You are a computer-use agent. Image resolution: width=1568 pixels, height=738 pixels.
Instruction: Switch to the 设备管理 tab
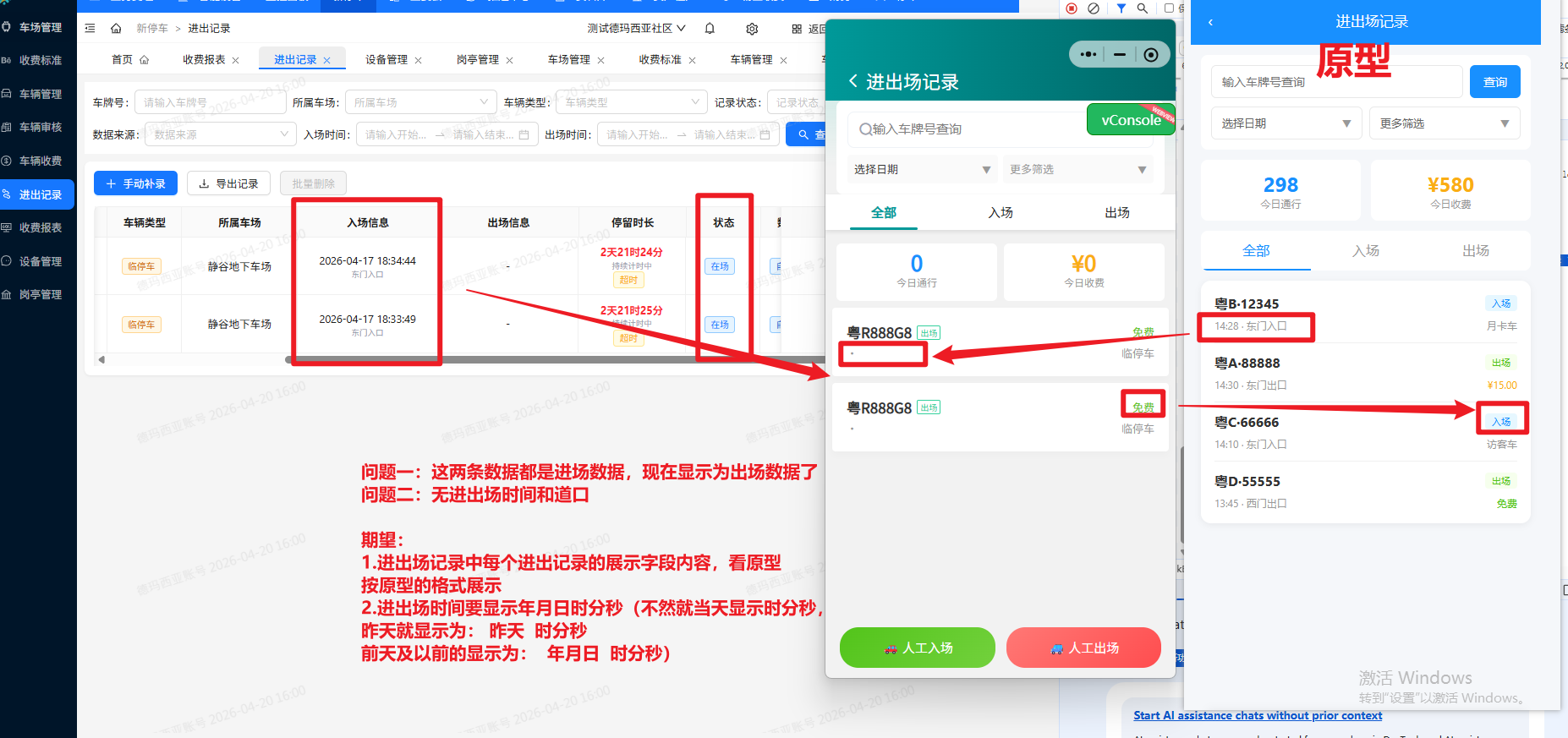pyautogui.click(x=386, y=60)
